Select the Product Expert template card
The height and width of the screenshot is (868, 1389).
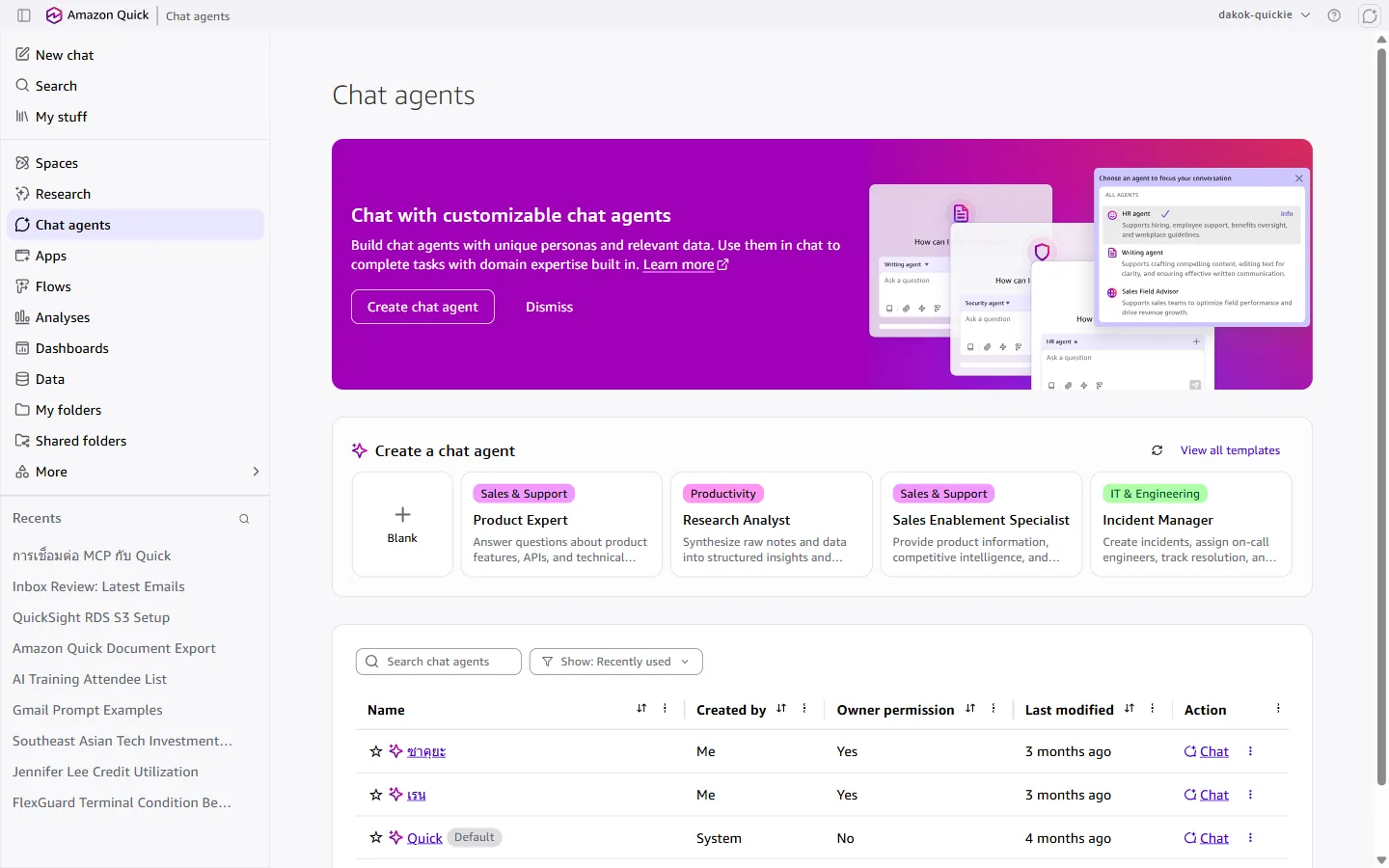coord(561,525)
